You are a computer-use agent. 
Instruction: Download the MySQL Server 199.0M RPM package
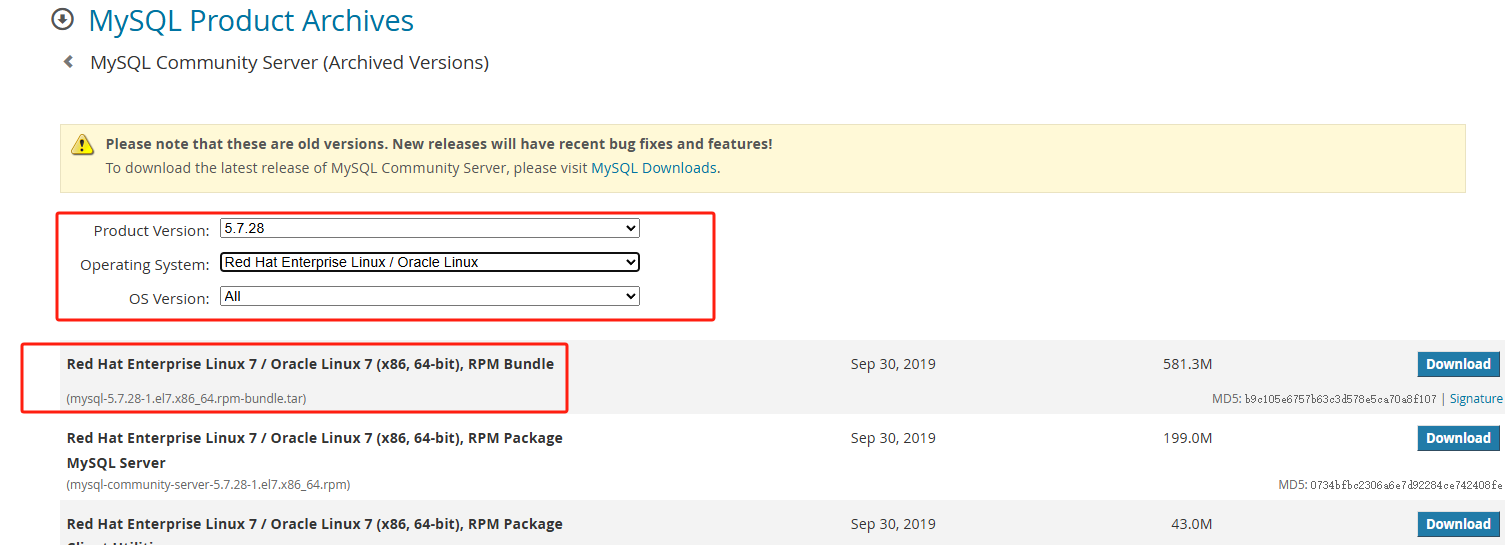[x=1458, y=438]
